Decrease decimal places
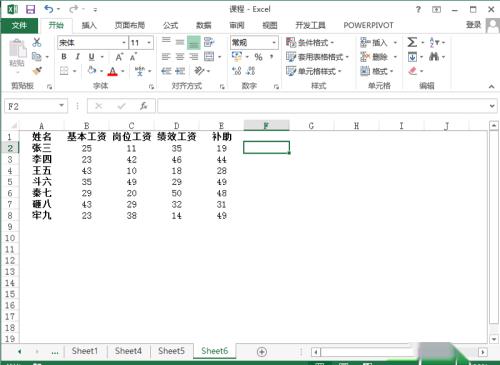The height and width of the screenshot is (365, 500). pos(251,71)
